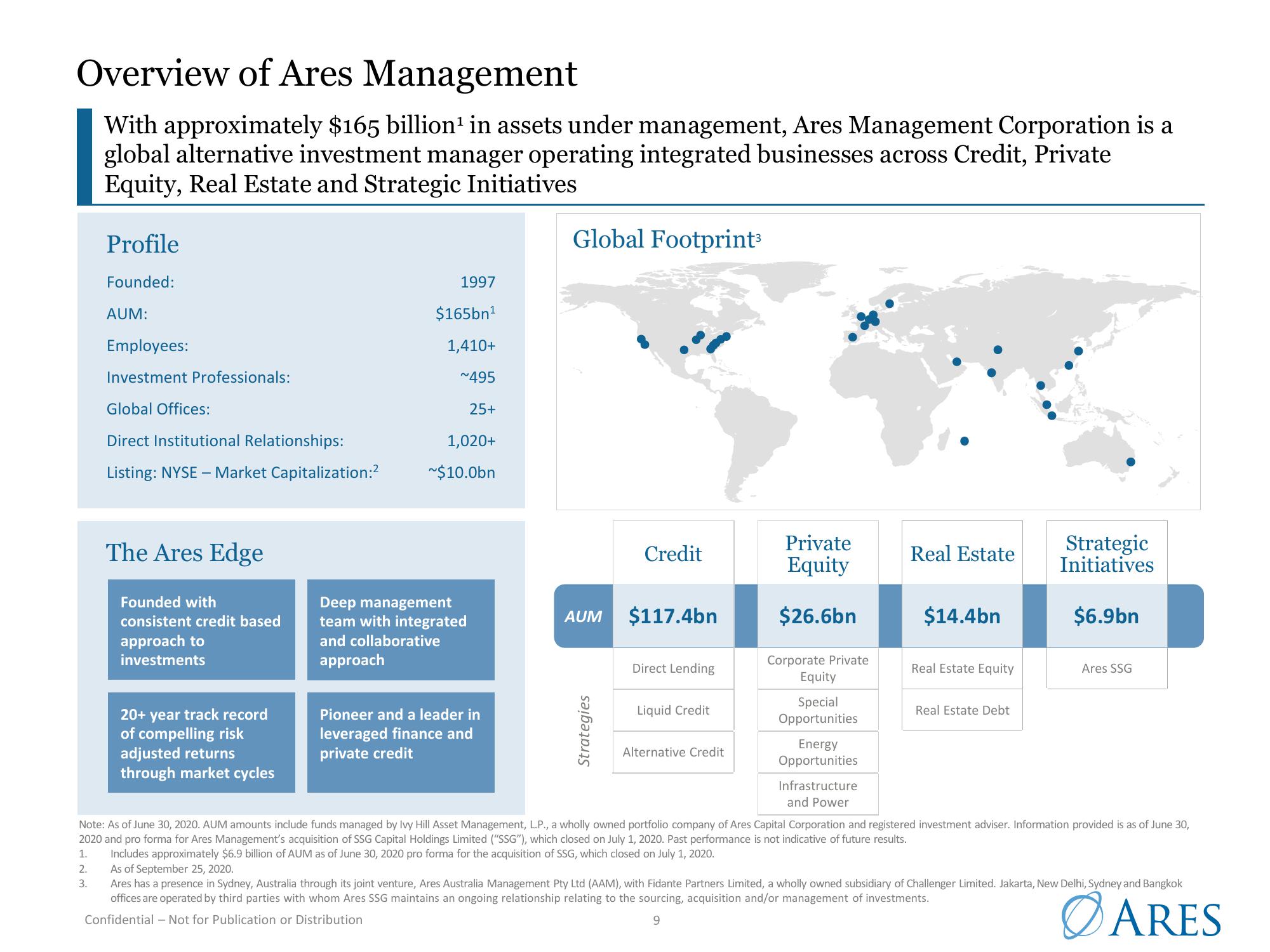Click the Real Estate Debt cell
The height and width of the screenshot is (952, 1270).
[x=962, y=710]
